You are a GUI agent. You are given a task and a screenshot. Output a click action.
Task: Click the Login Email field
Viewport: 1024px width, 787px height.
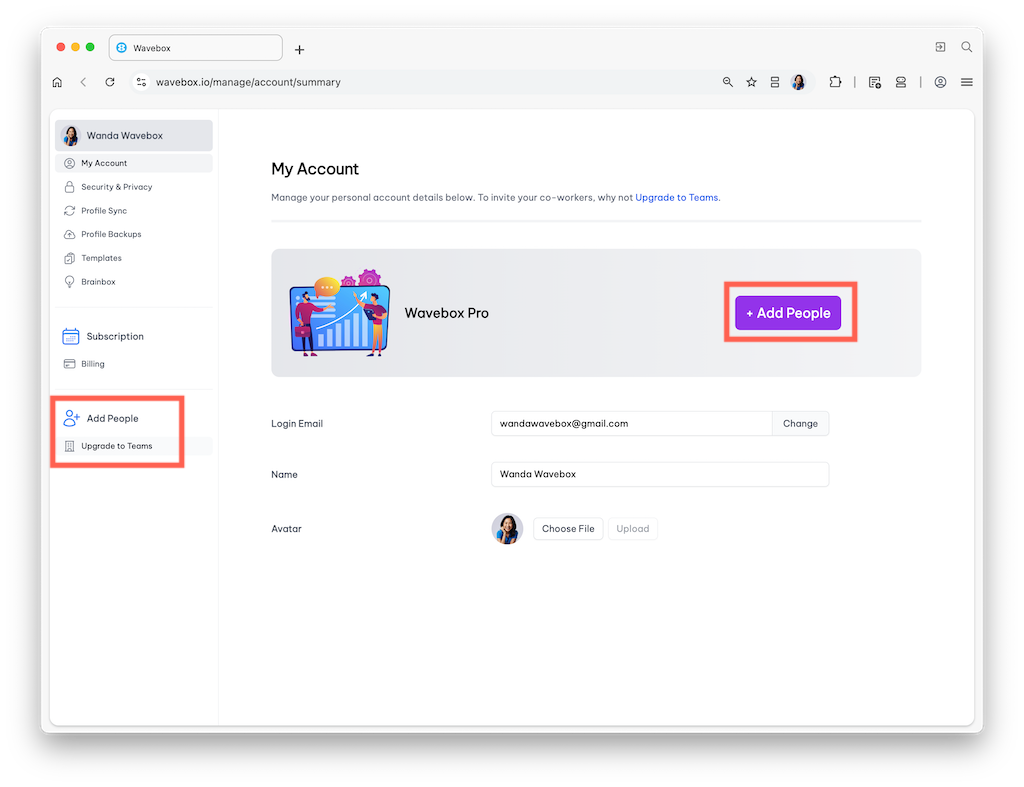632,423
